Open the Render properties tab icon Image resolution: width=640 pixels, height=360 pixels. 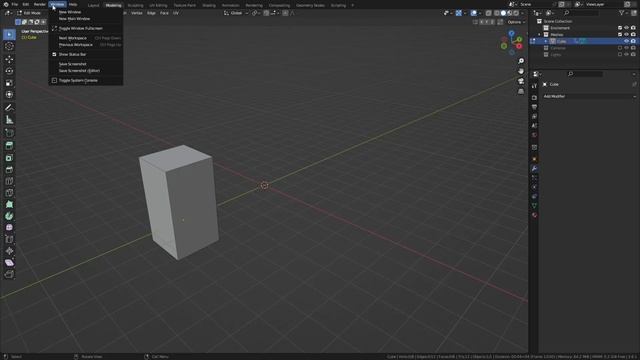click(x=534, y=98)
